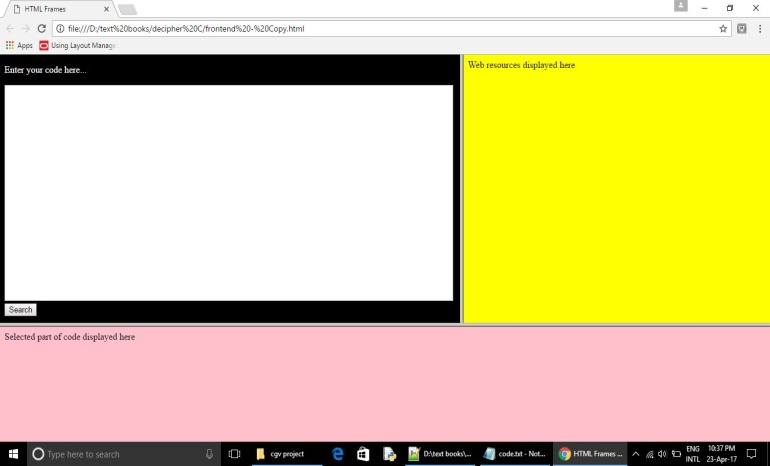Open the Apps bookmarks shortcut
Screen dimensions: 770x466
pyautogui.click(x=19, y=46)
